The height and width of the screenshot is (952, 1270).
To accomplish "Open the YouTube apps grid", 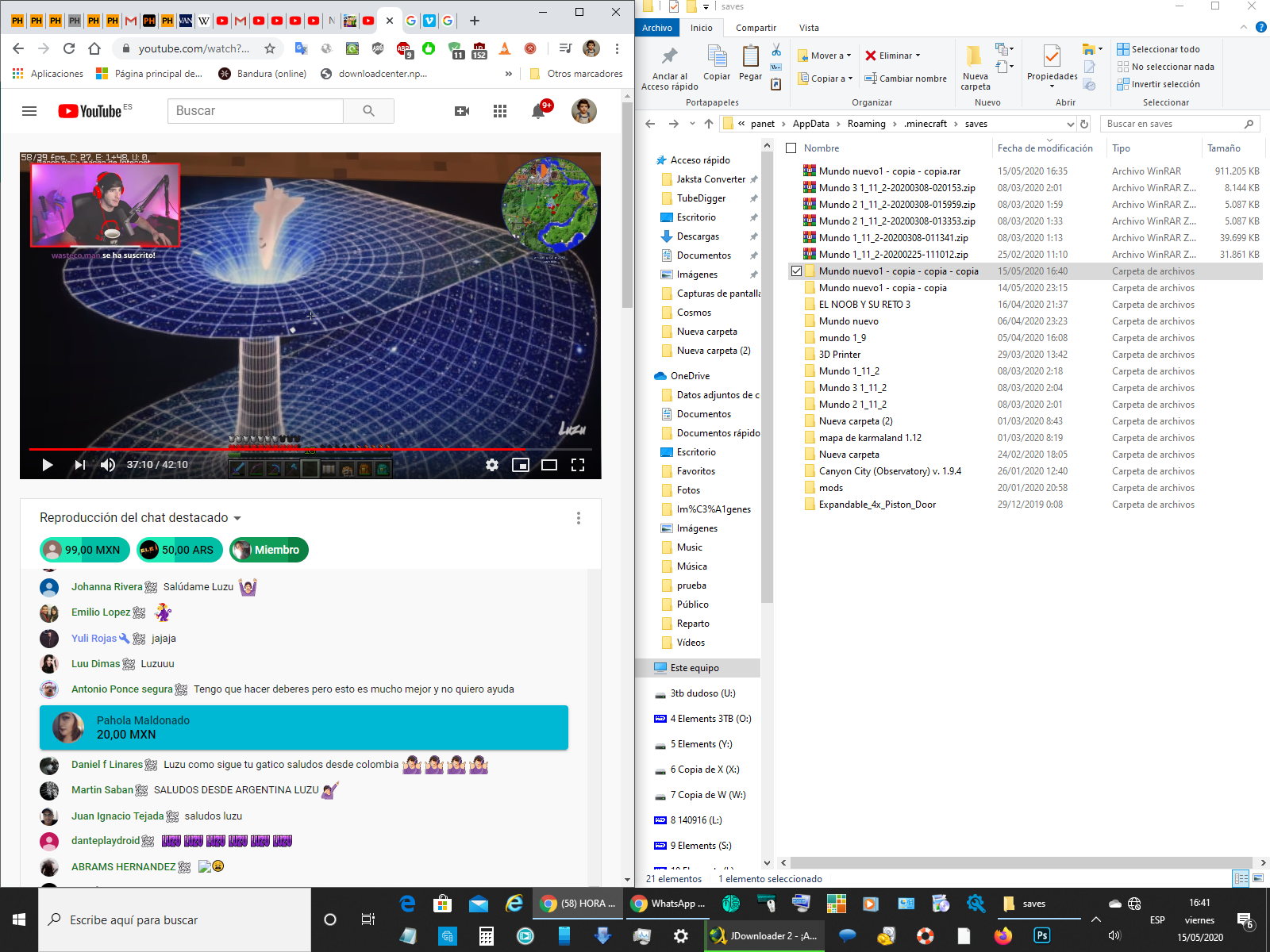I will [x=500, y=111].
